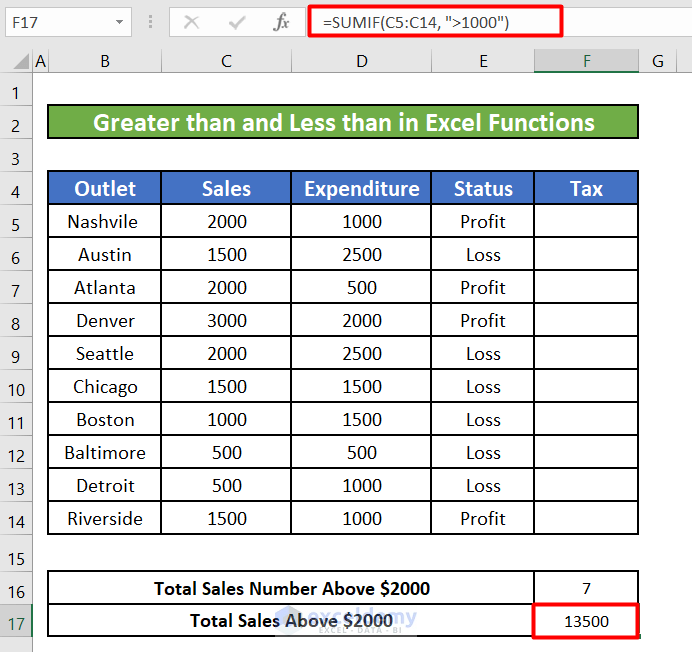Select the Chicago cell
The image size is (692, 652).
(105, 386)
